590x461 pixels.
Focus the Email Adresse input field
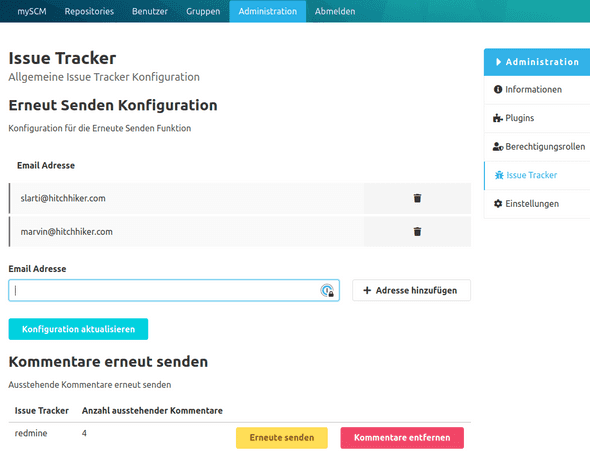[174, 290]
